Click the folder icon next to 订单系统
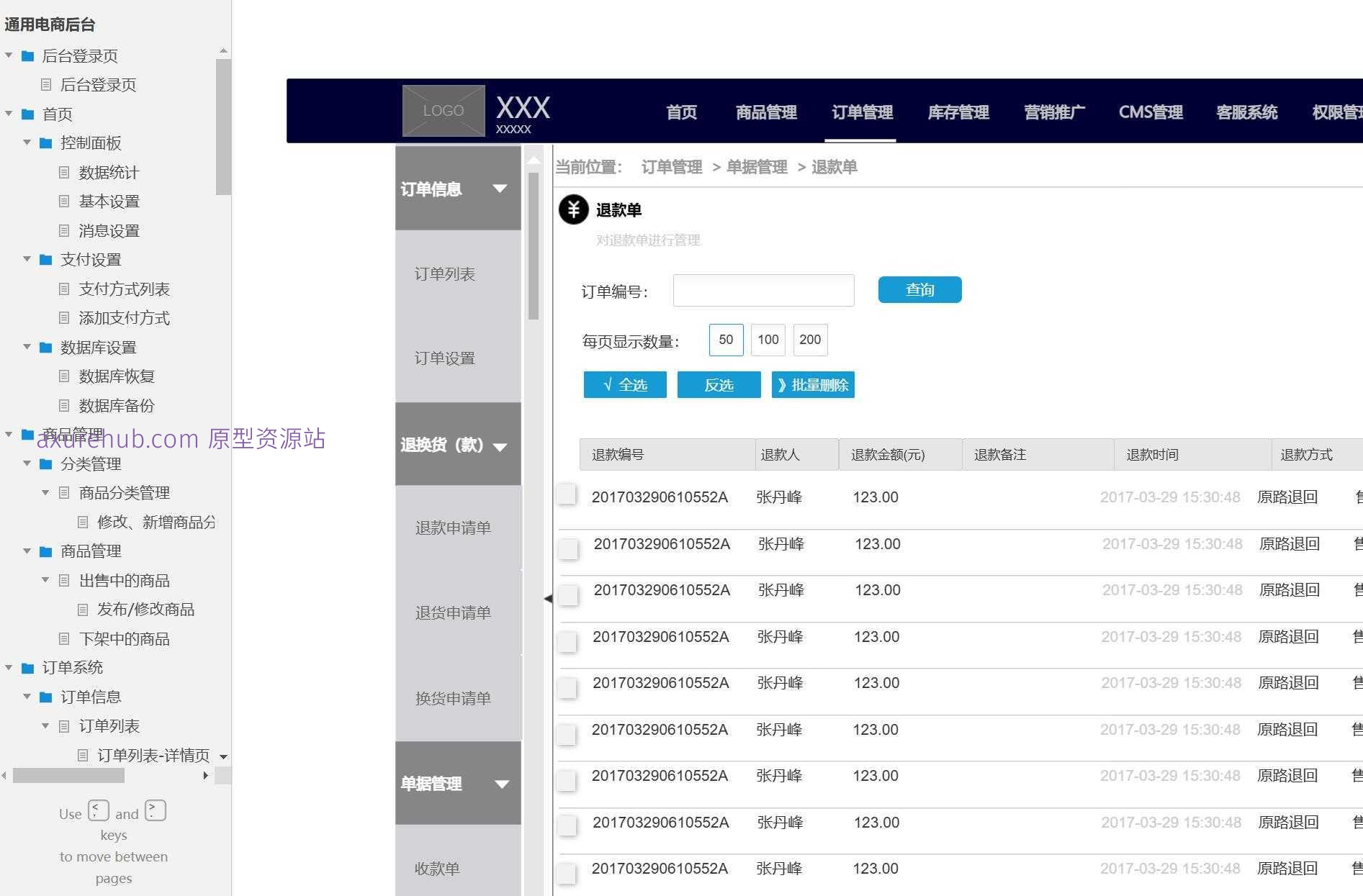1363x896 pixels. (27, 667)
